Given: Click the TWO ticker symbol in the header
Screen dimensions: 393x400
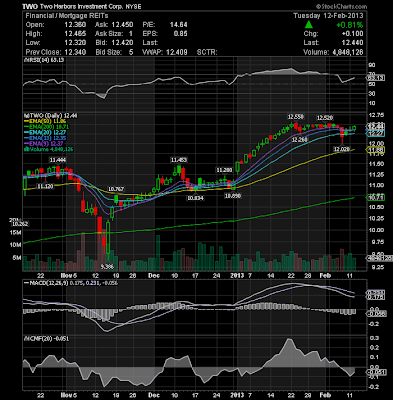Looking at the screenshot, I should click(30, 6).
